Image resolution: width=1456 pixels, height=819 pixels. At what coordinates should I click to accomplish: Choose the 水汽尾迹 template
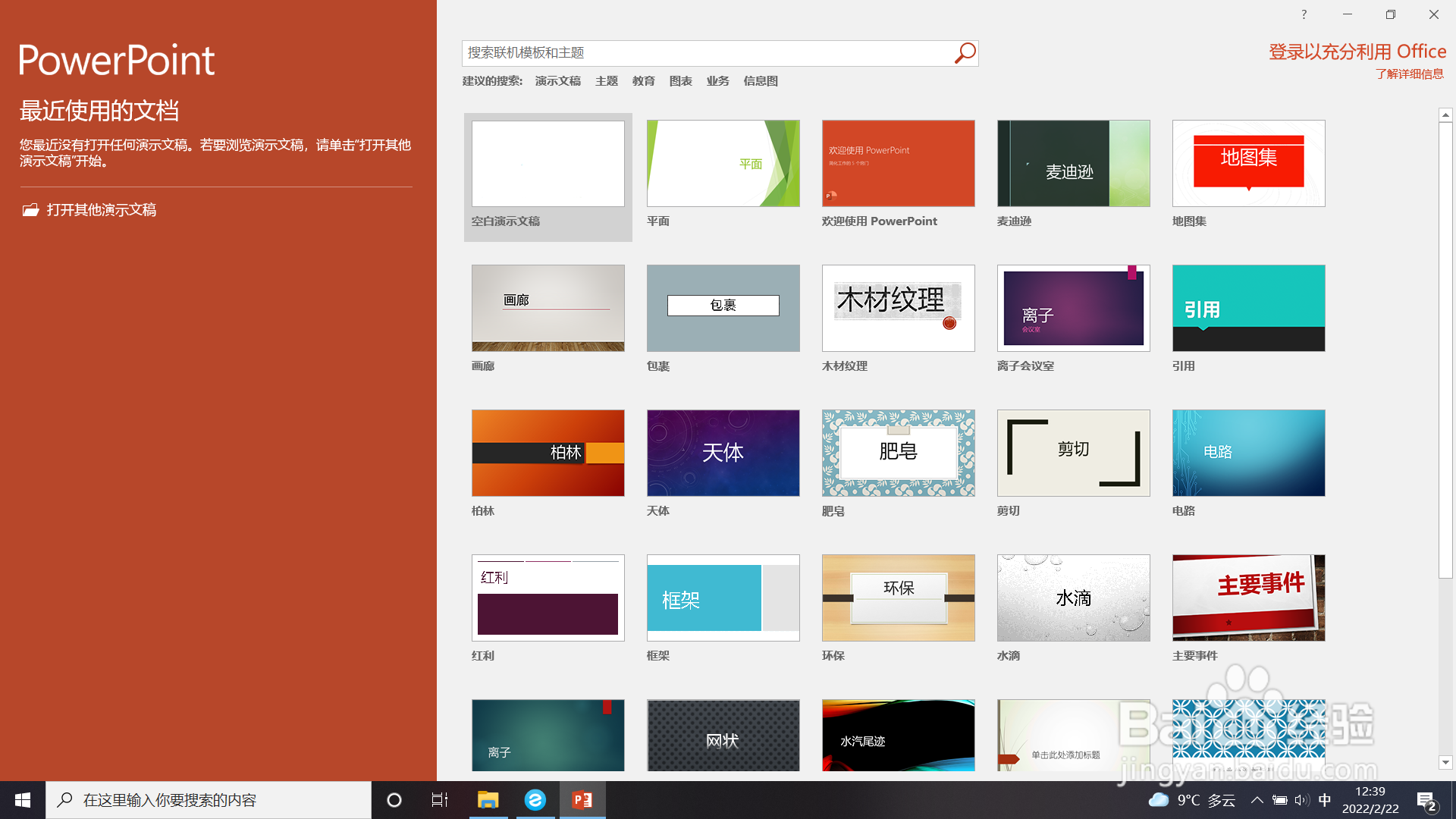tap(899, 736)
